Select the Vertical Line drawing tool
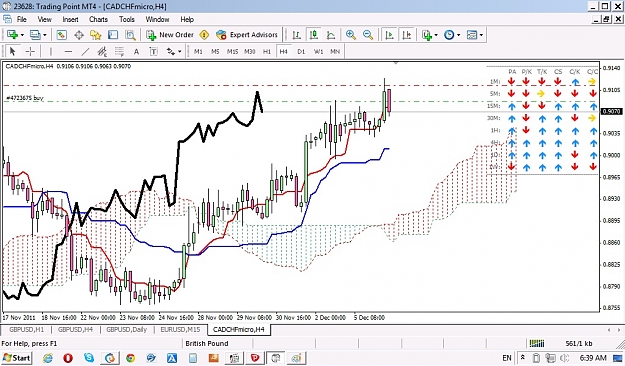The image size is (625, 366). coord(51,51)
